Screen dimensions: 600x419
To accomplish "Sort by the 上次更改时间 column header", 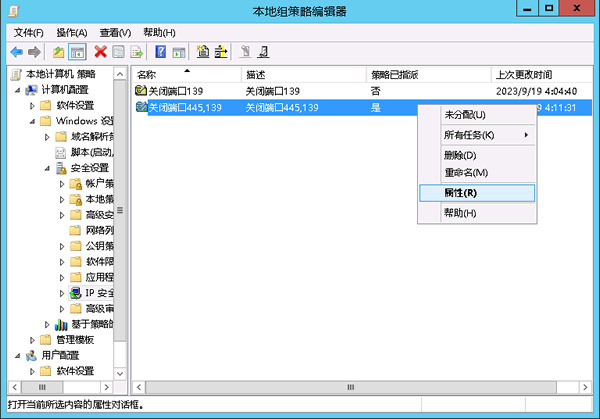I will 542,75.
